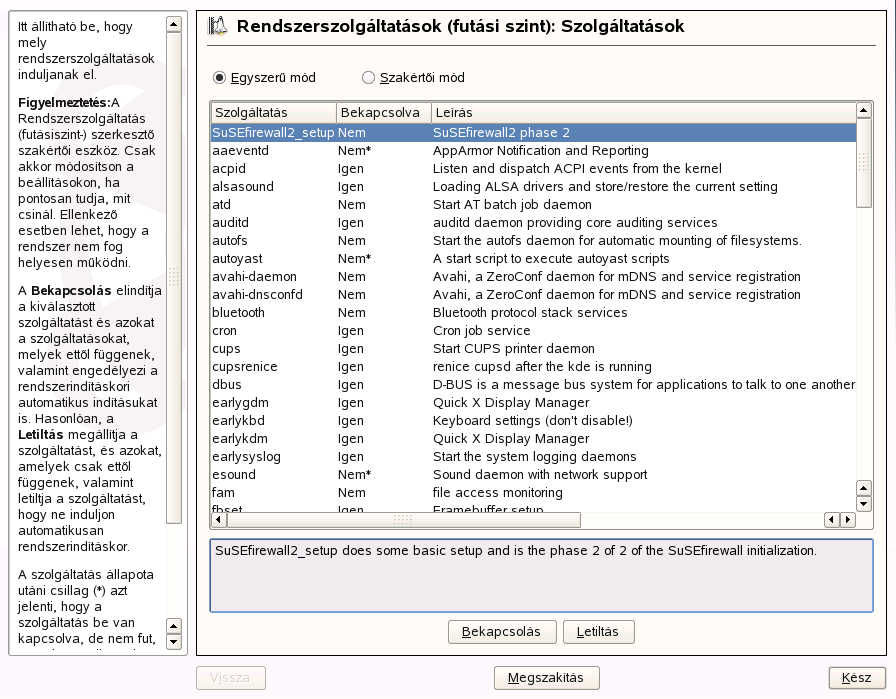Select the auditd service row
The height and width of the screenshot is (699, 896).
[533, 223]
